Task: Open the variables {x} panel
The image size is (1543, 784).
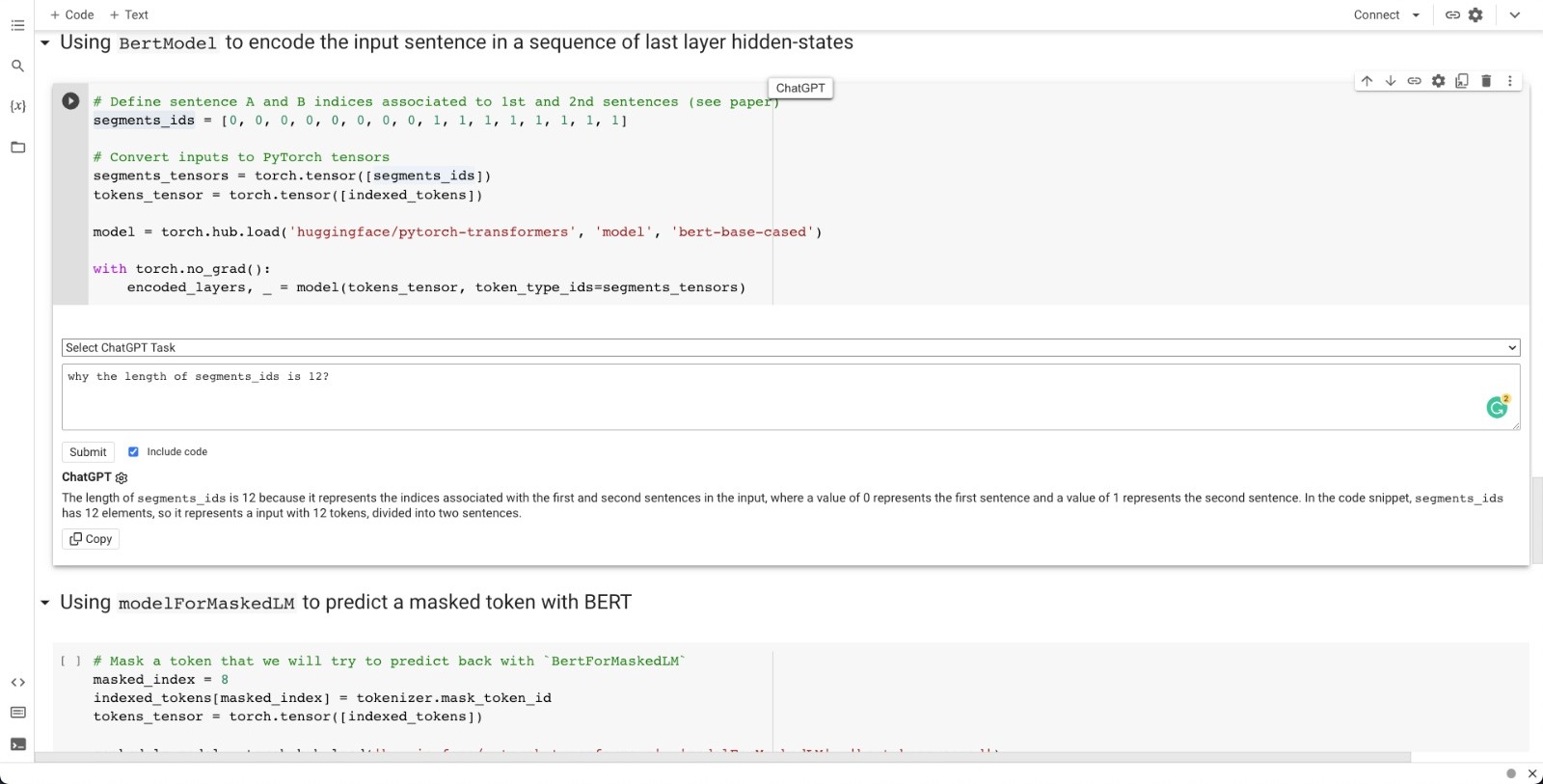Action: coord(17,106)
